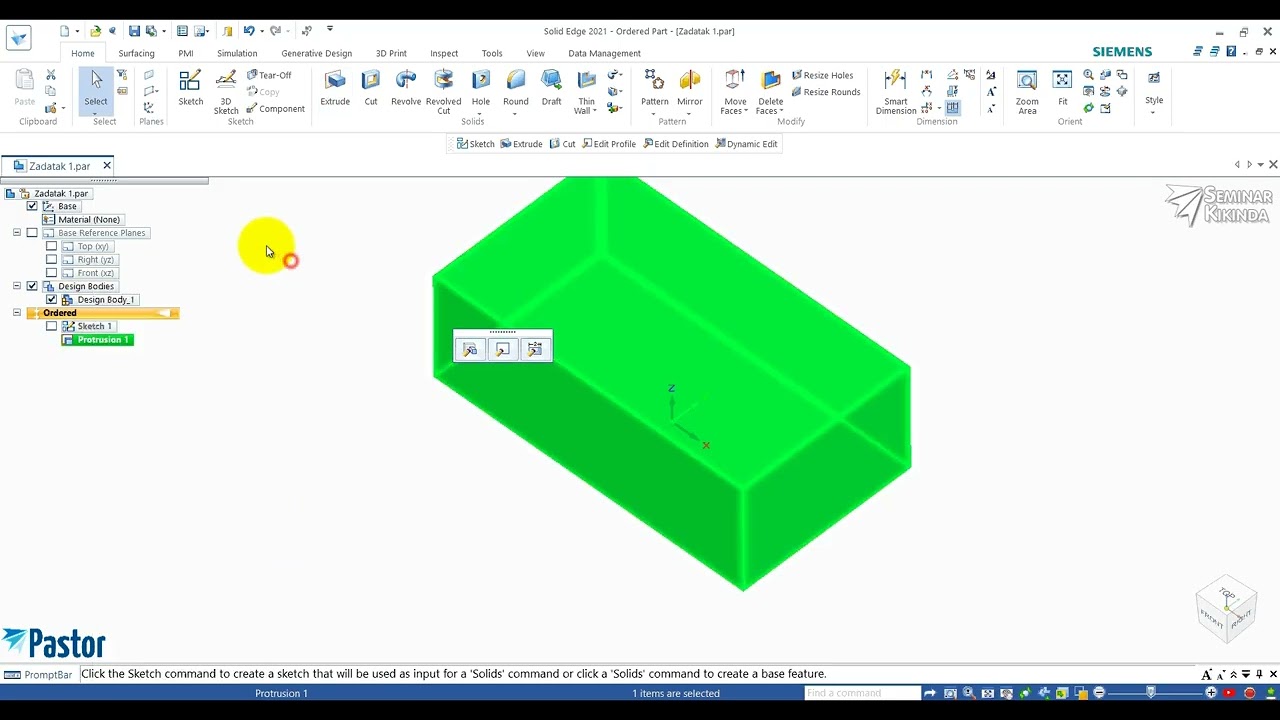Open the 3D Print tab
The image size is (1280, 720).
coord(391,53)
